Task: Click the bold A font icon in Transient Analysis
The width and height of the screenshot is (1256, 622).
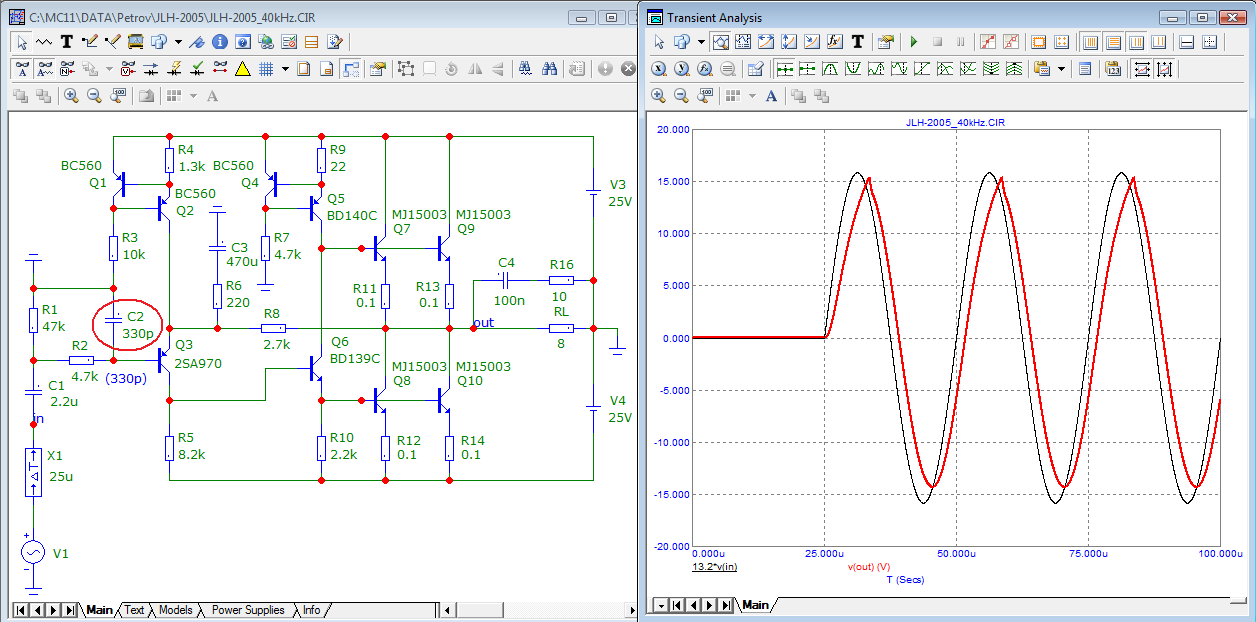Action: 771,96
